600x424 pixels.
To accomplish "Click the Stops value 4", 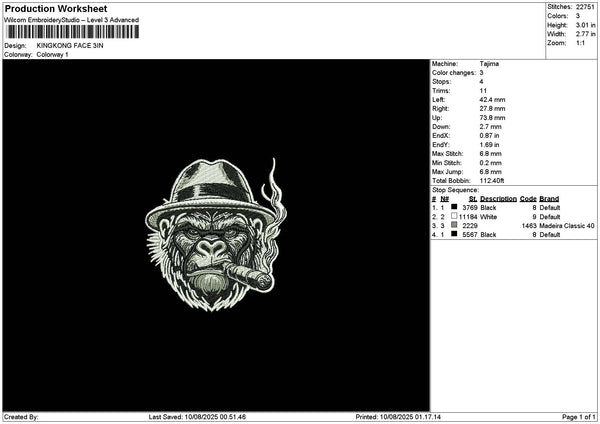I will [x=481, y=82].
